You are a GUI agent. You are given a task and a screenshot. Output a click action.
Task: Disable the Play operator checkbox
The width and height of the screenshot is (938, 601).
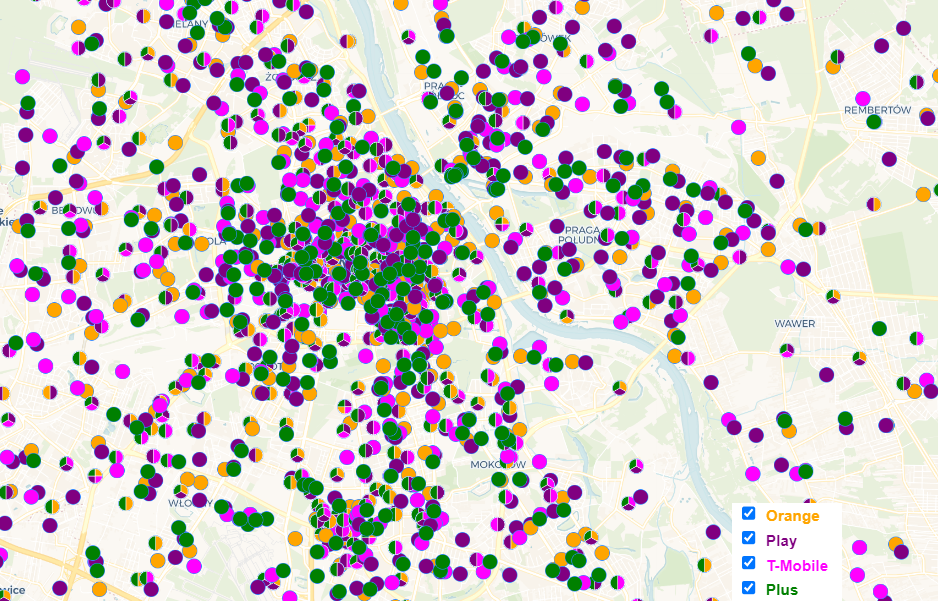click(748, 539)
